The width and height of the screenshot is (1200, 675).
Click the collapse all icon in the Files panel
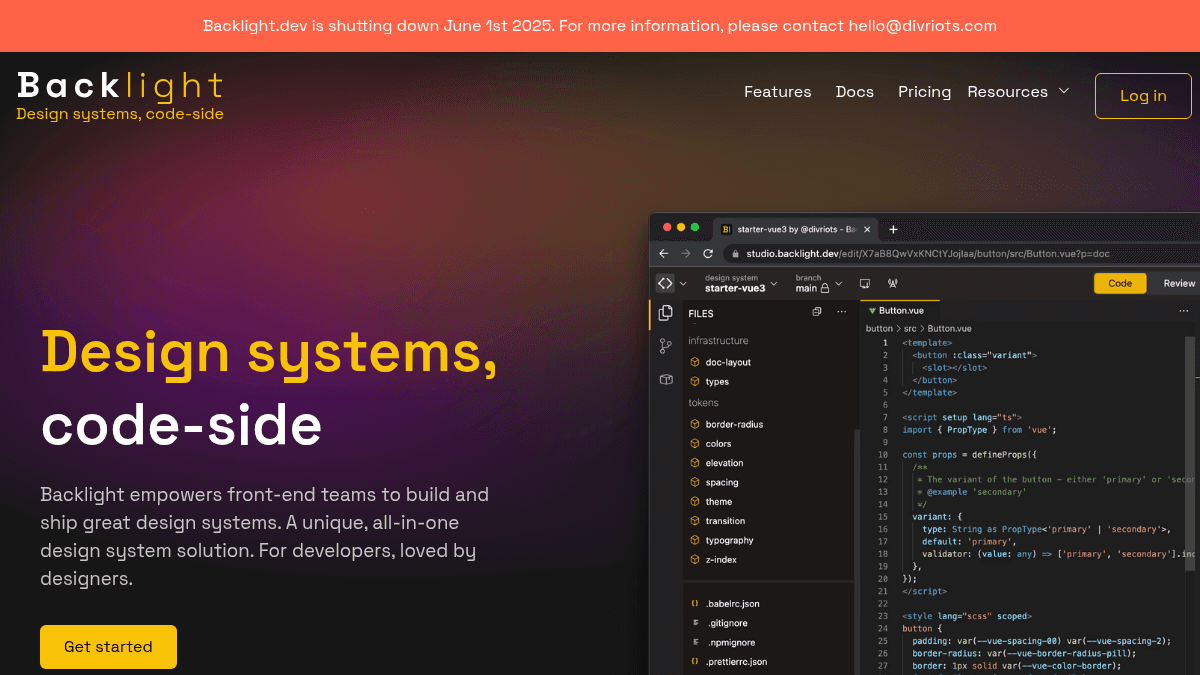click(x=817, y=312)
